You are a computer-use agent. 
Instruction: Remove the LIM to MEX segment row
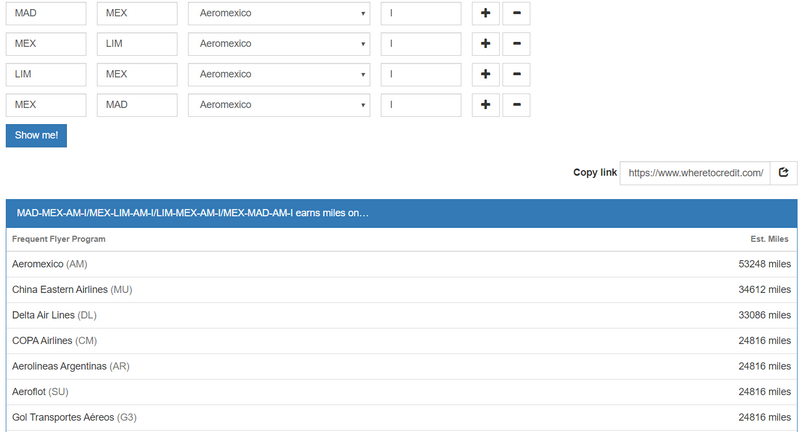coord(516,74)
